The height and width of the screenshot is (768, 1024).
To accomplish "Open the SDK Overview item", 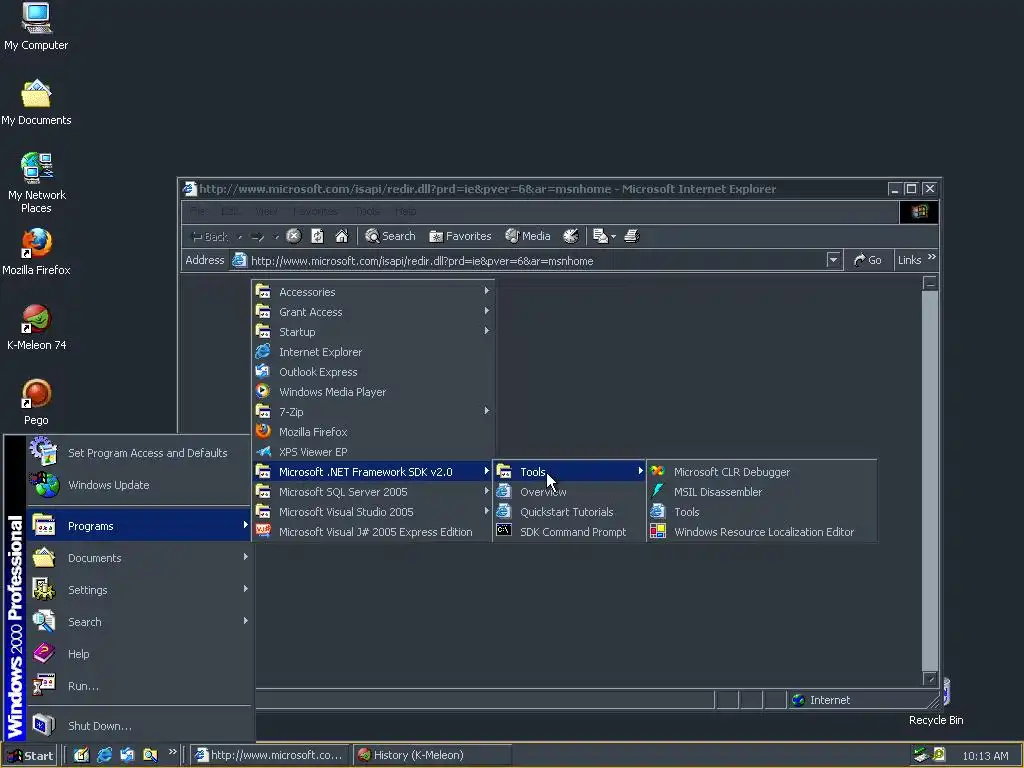I will coord(569,492).
